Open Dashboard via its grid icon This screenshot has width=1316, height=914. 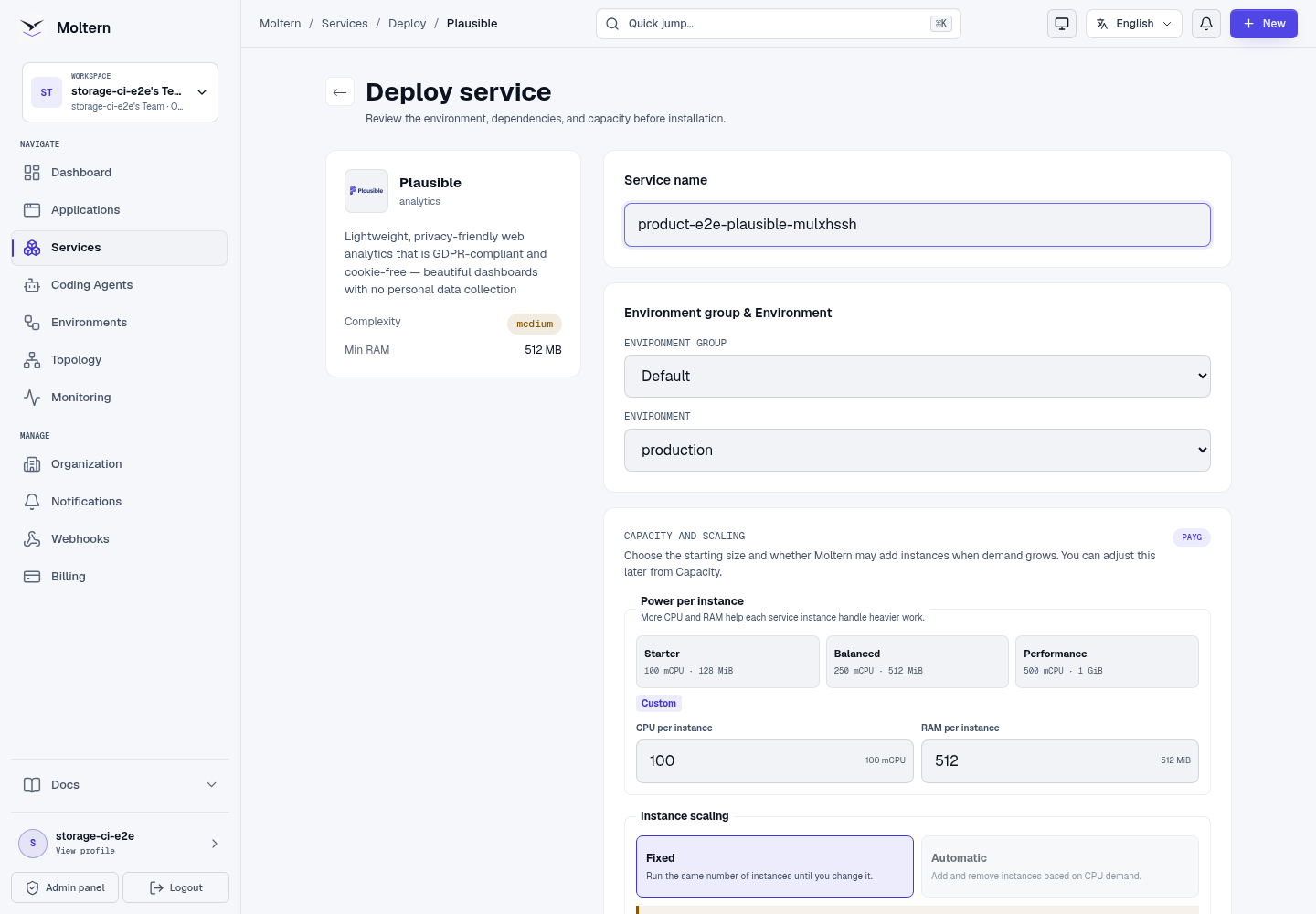[32, 173]
